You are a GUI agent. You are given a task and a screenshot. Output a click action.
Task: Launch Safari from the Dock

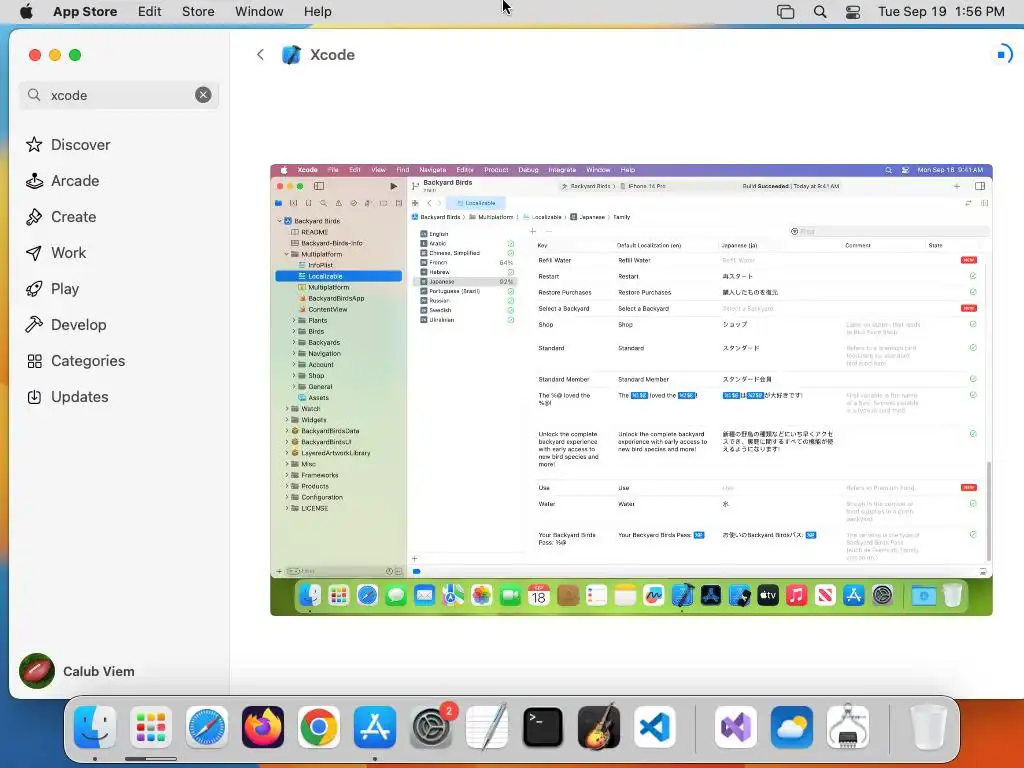click(x=207, y=727)
